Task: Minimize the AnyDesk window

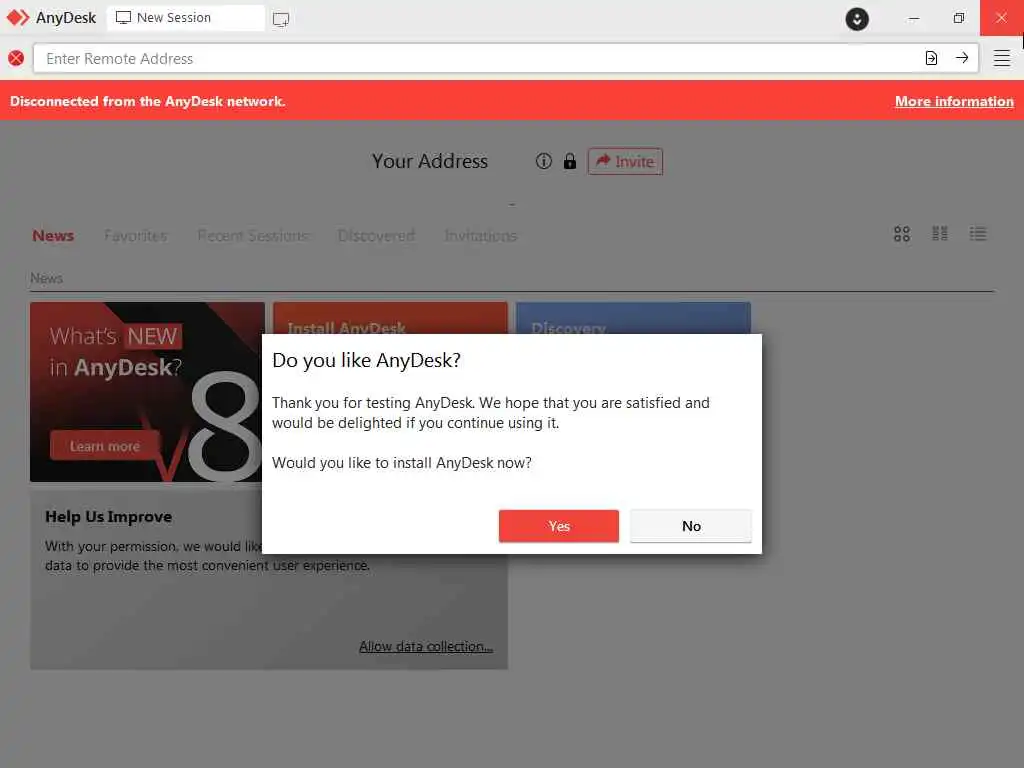Action: 914,18
